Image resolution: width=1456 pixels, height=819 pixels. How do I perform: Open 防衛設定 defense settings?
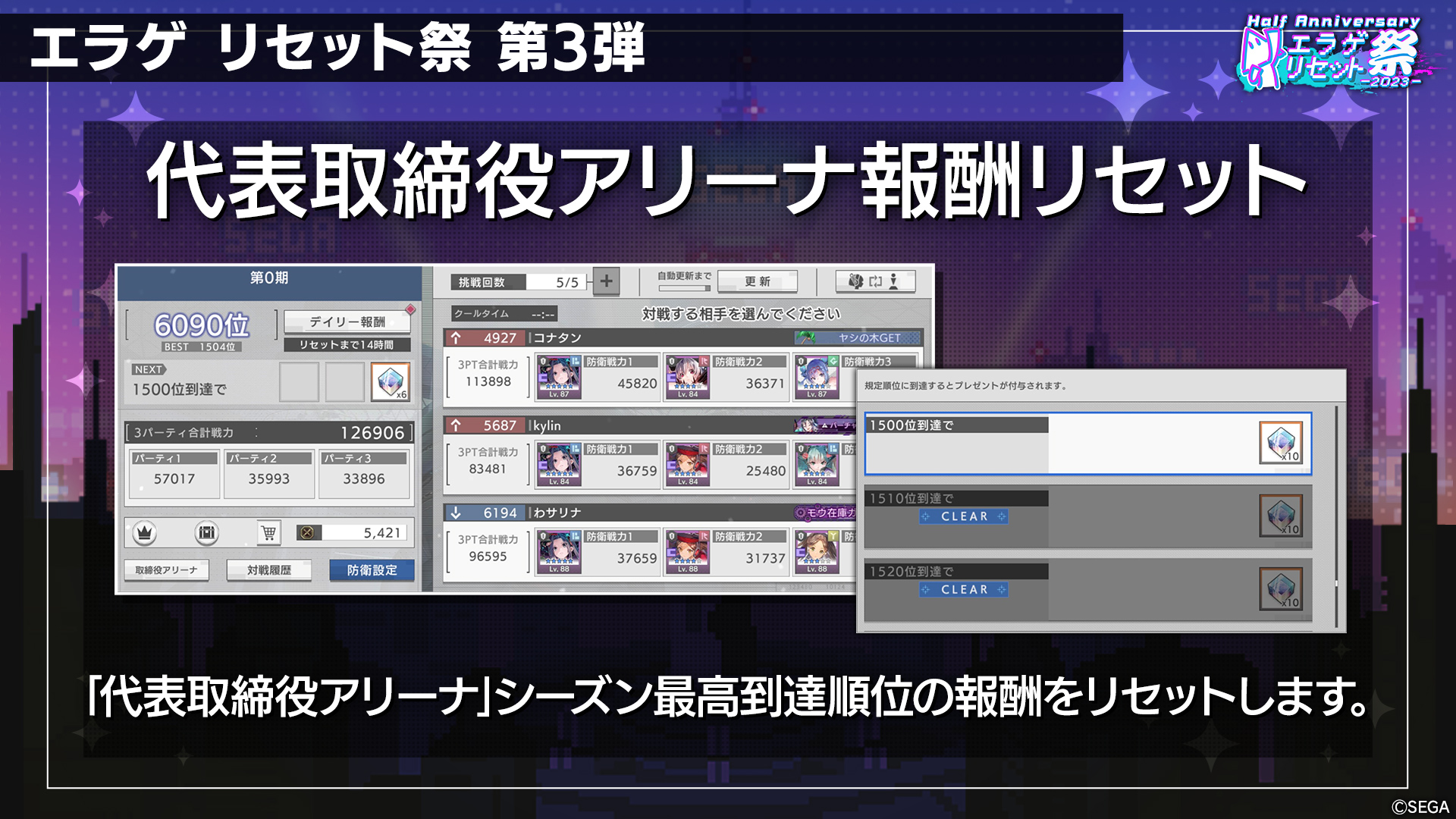372,570
